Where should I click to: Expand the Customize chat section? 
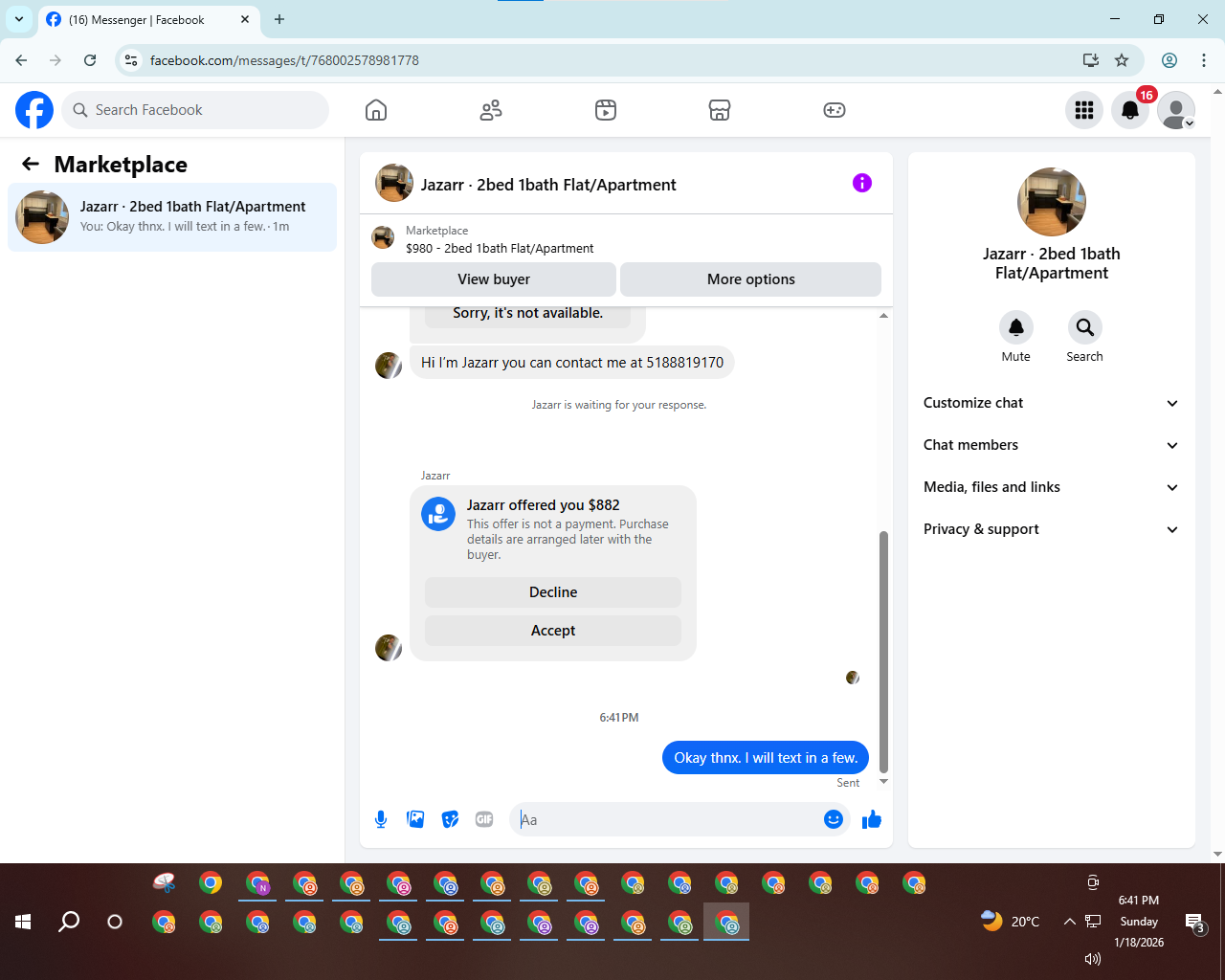pos(1052,403)
